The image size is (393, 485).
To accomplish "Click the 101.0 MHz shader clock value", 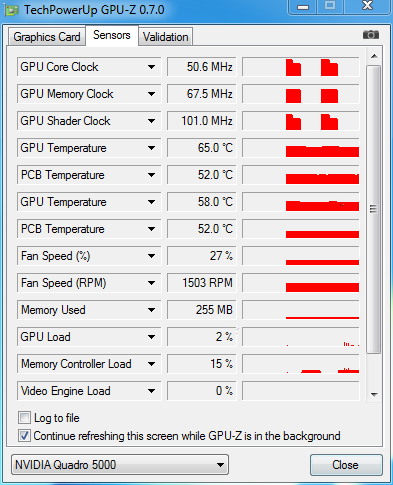I will 202,121.
